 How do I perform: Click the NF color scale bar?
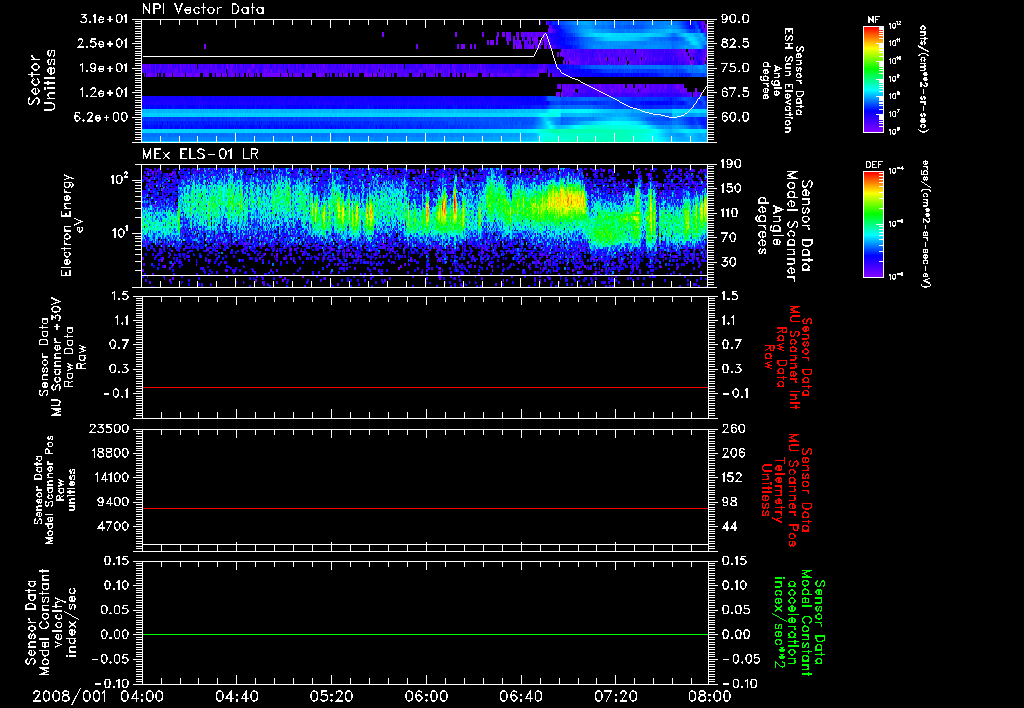(x=872, y=79)
